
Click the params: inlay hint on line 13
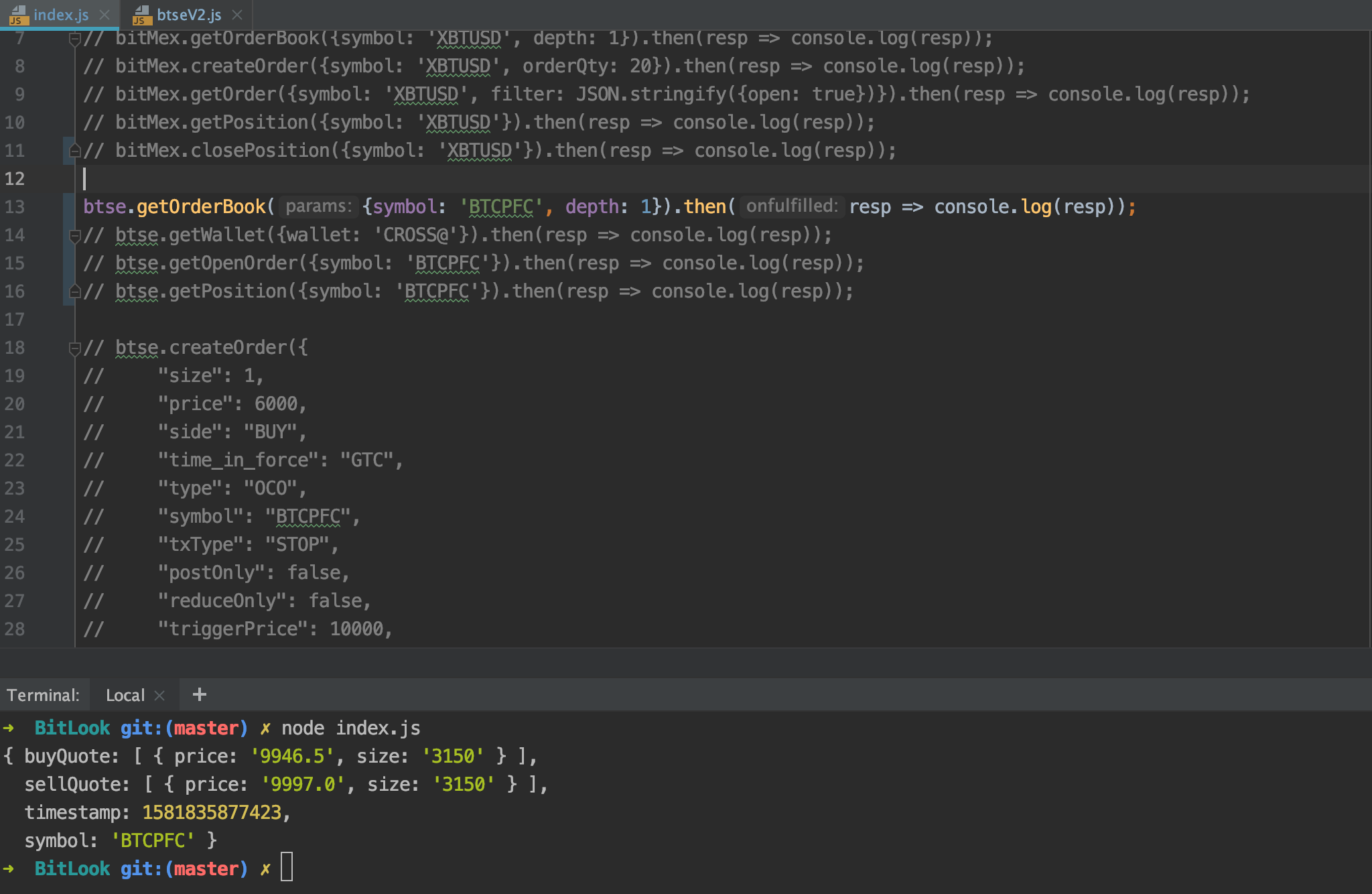click(x=318, y=206)
